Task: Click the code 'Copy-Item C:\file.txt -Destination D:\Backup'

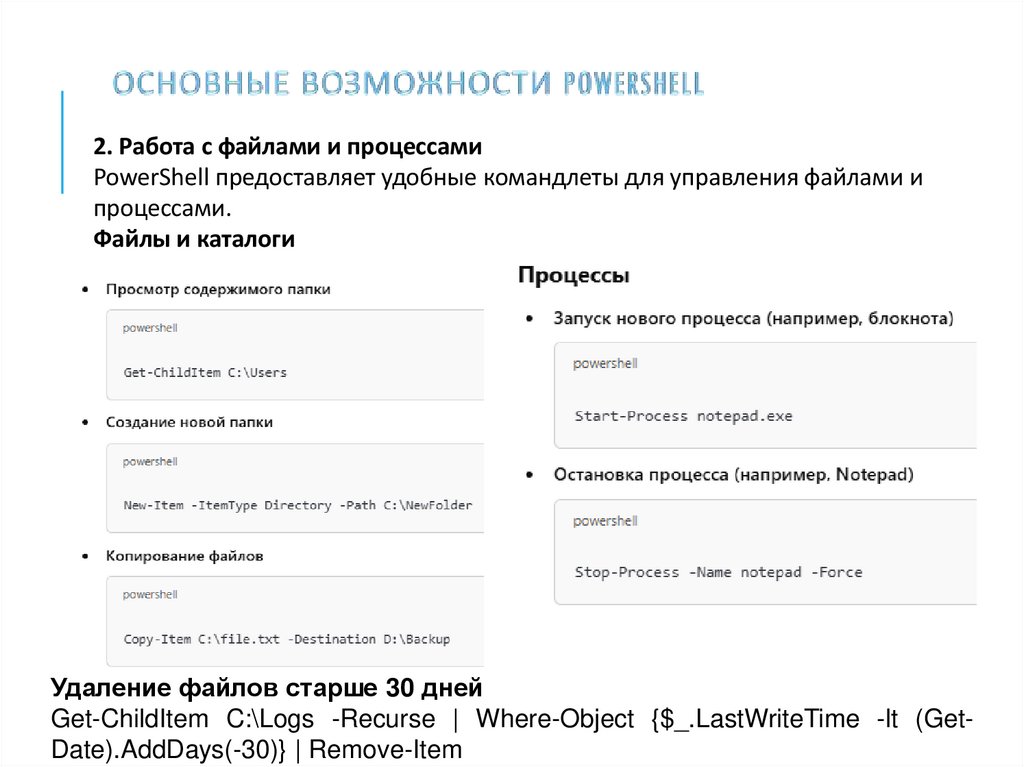Action: pyautogui.click(x=287, y=639)
